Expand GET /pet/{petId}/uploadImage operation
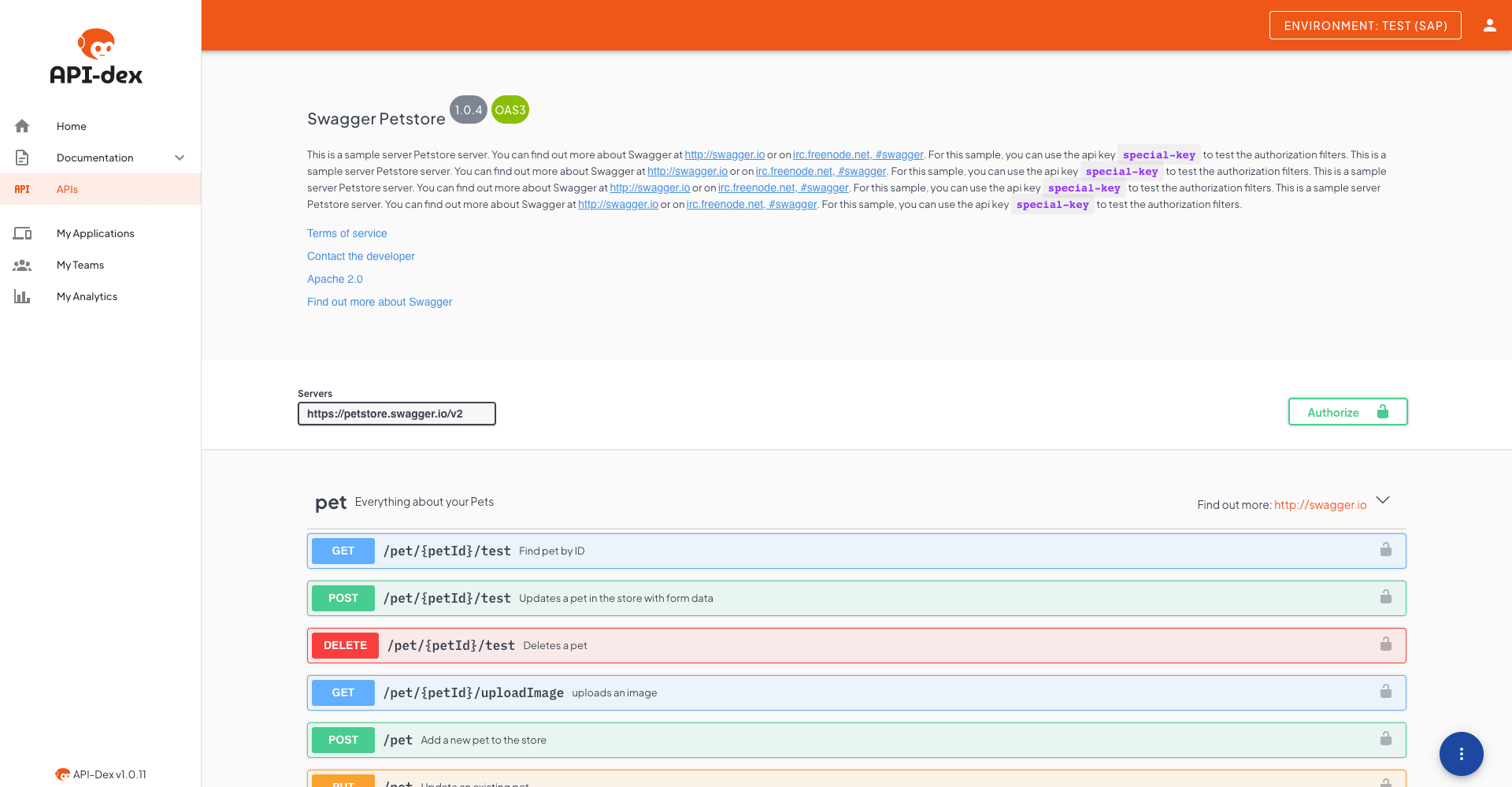The height and width of the screenshot is (787, 1512). (x=857, y=692)
